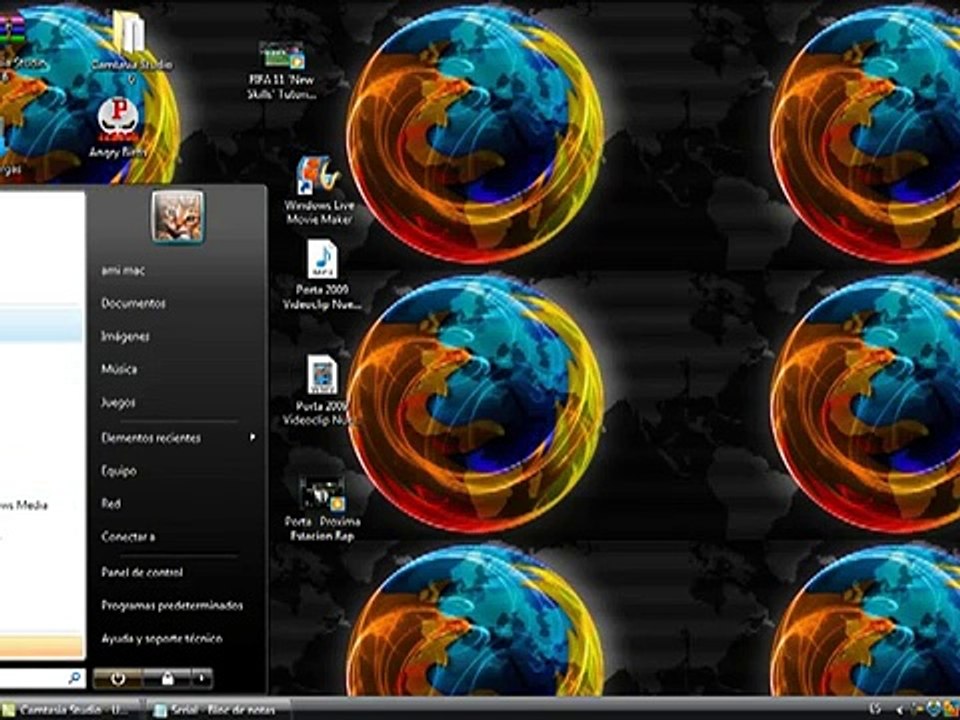Open Juegos from the Start menu
The width and height of the screenshot is (960, 720).
click(x=118, y=402)
